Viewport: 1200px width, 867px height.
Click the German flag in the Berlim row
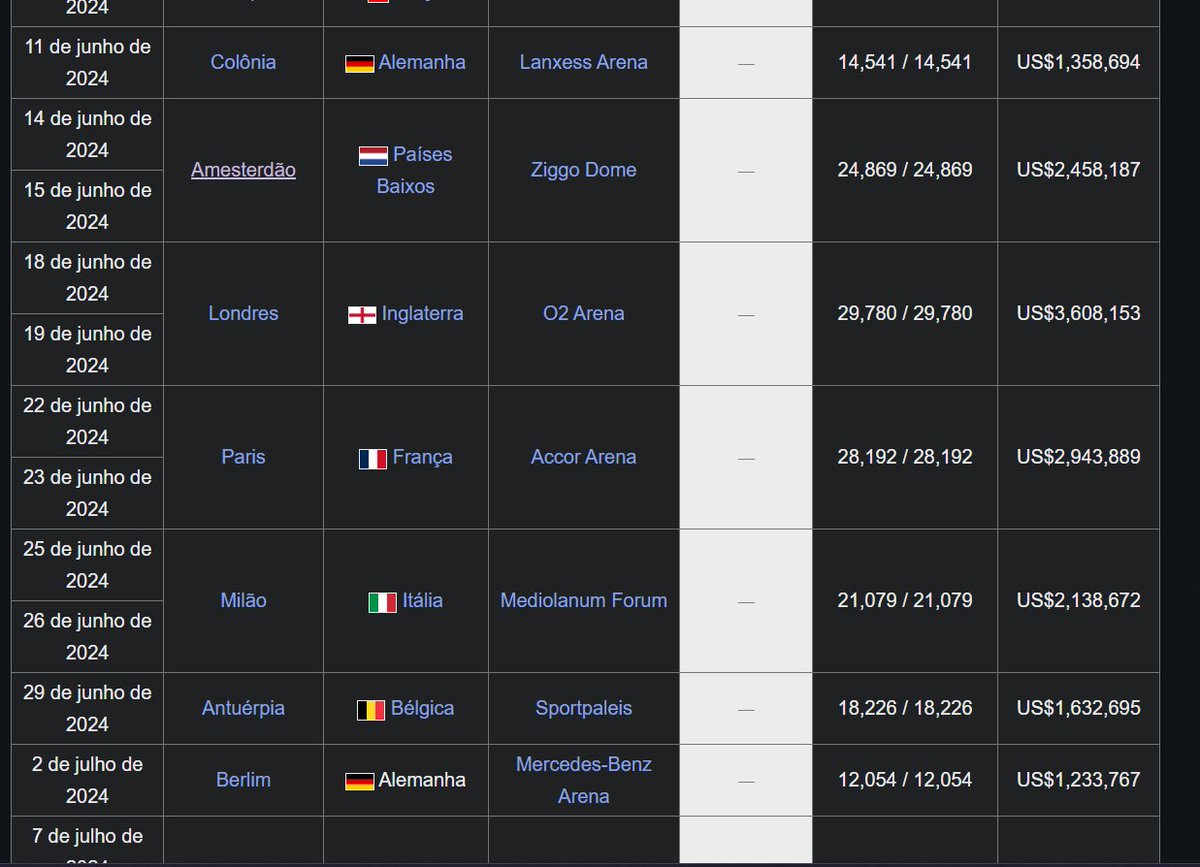pyautogui.click(x=359, y=781)
